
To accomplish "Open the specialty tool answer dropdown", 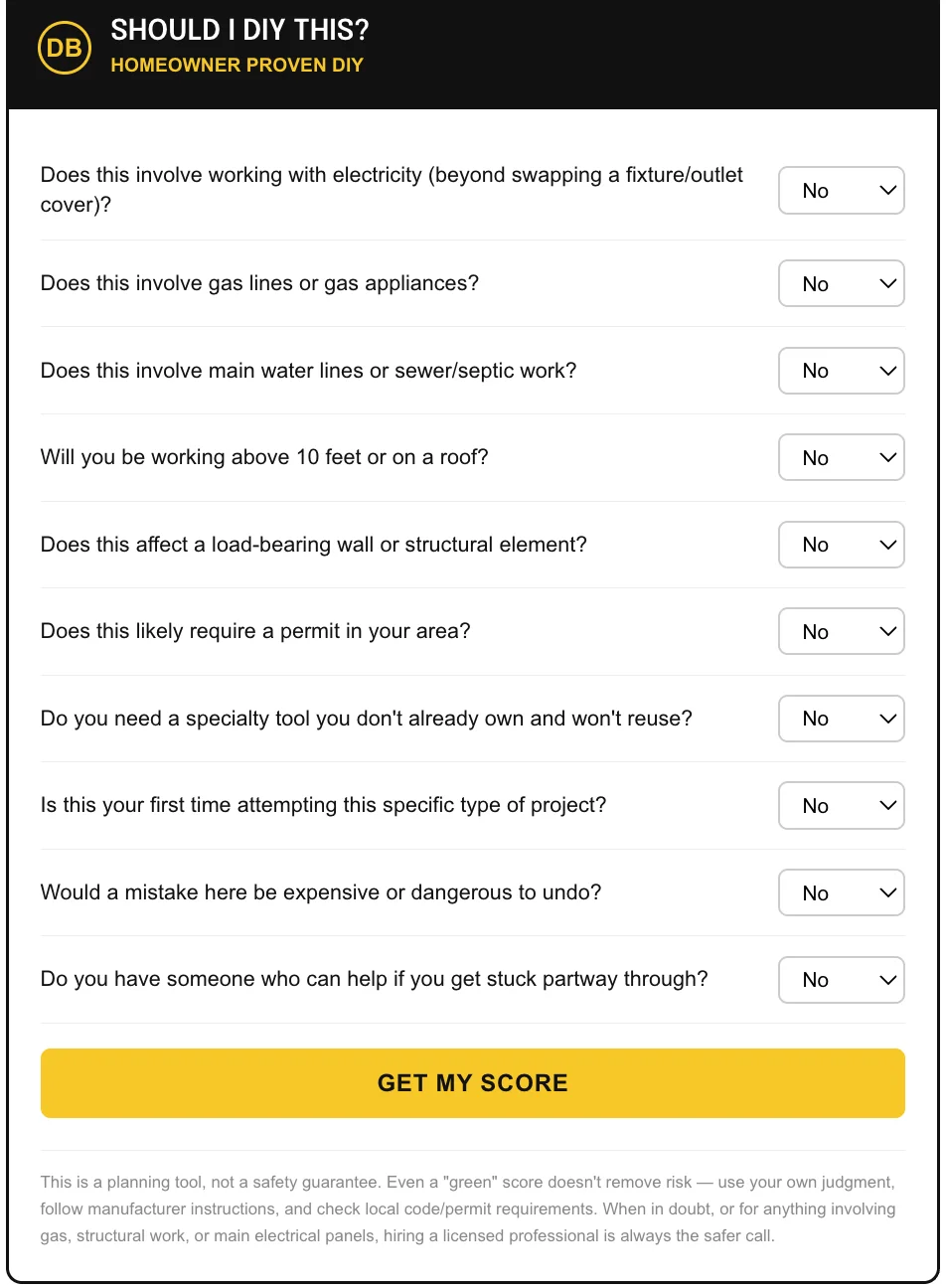I will (841, 719).
